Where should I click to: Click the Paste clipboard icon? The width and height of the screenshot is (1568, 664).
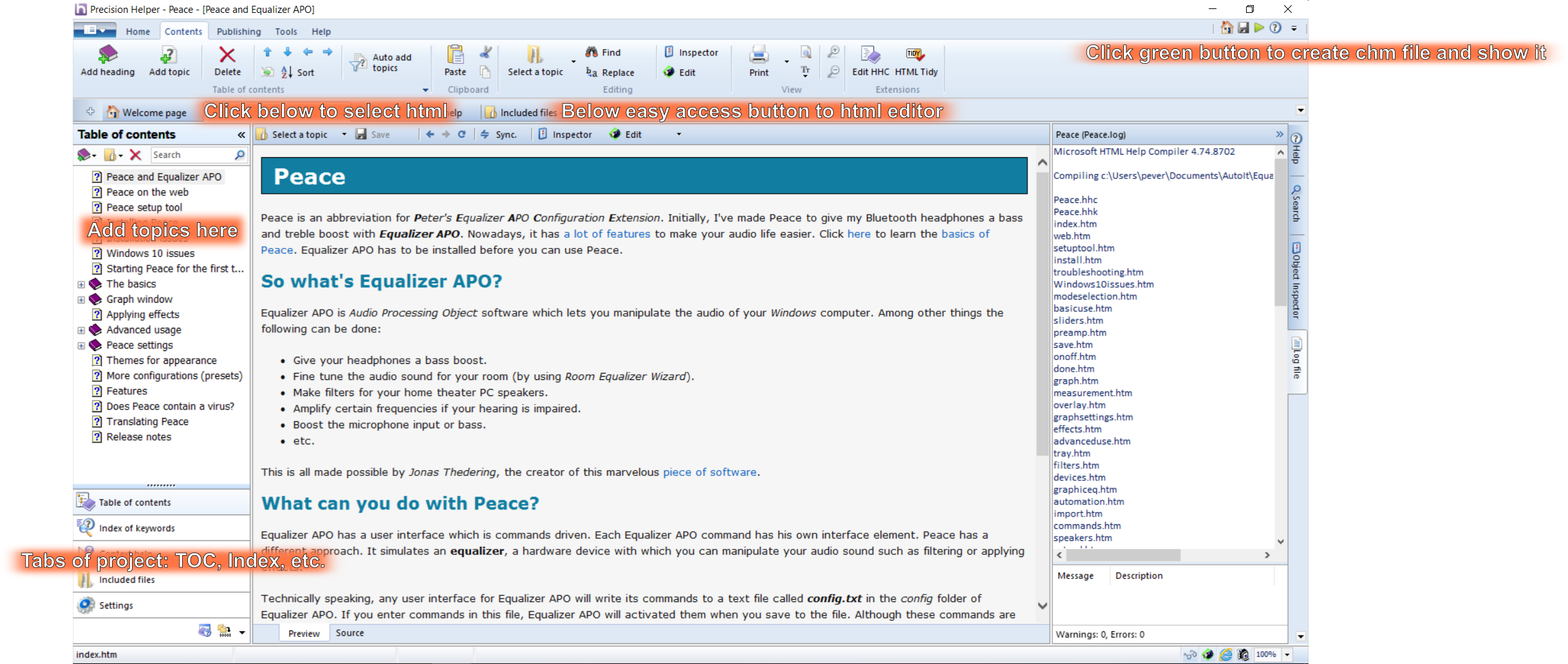(455, 55)
